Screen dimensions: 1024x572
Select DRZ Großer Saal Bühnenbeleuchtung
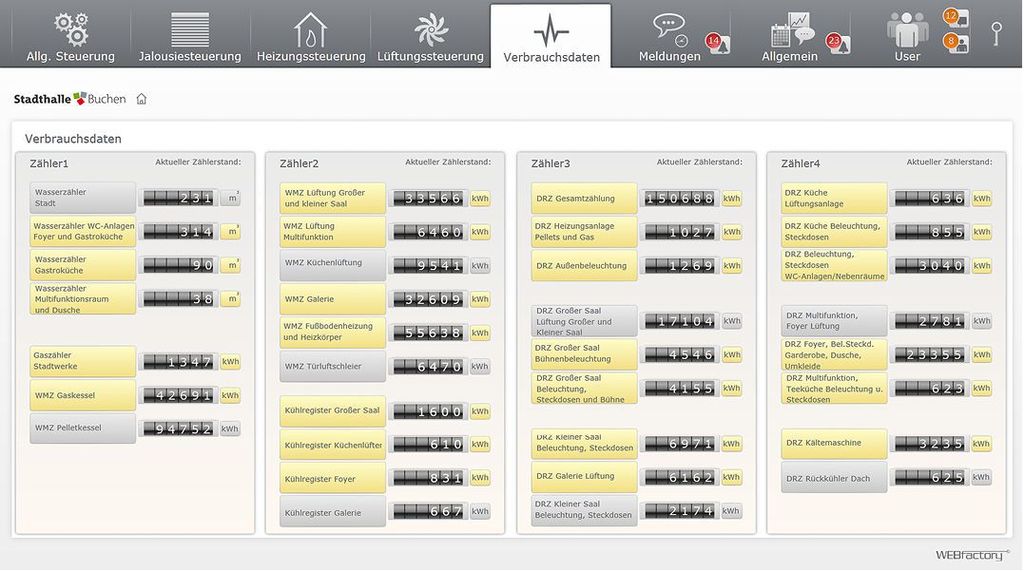coord(584,354)
